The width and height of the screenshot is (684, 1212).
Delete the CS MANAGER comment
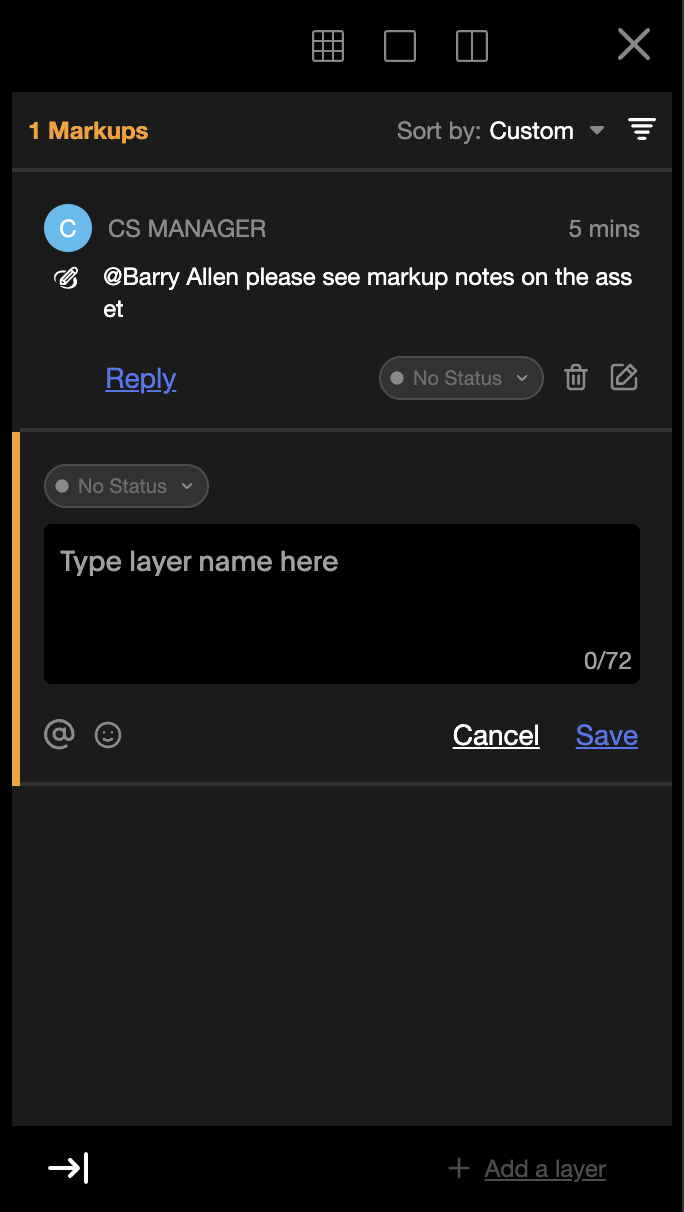[576, 378]
